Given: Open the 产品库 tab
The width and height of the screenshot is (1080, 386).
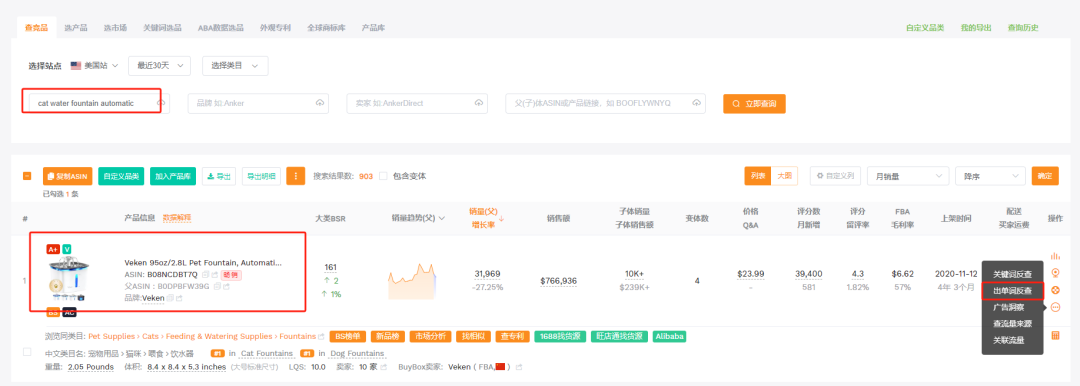Looking at the screenshot, I should (x=373, y=28).
